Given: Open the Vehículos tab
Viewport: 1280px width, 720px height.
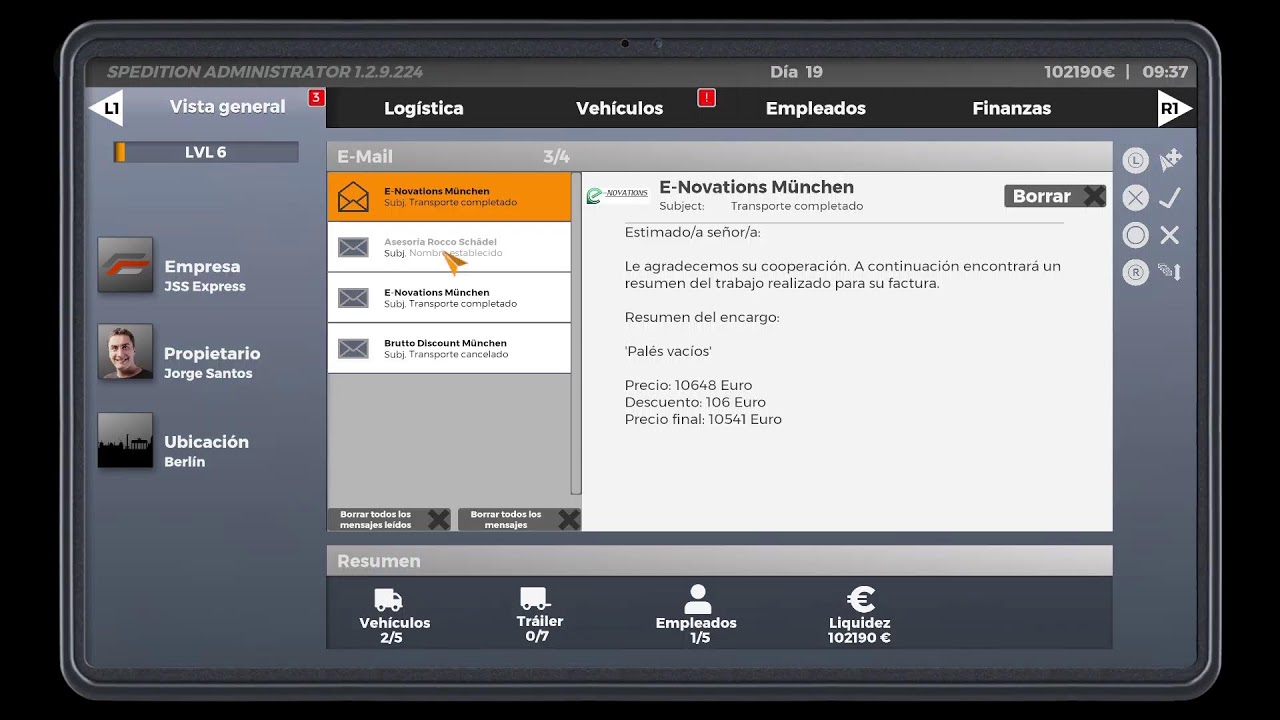Looking at the screenshot, I should click(620, 108).
